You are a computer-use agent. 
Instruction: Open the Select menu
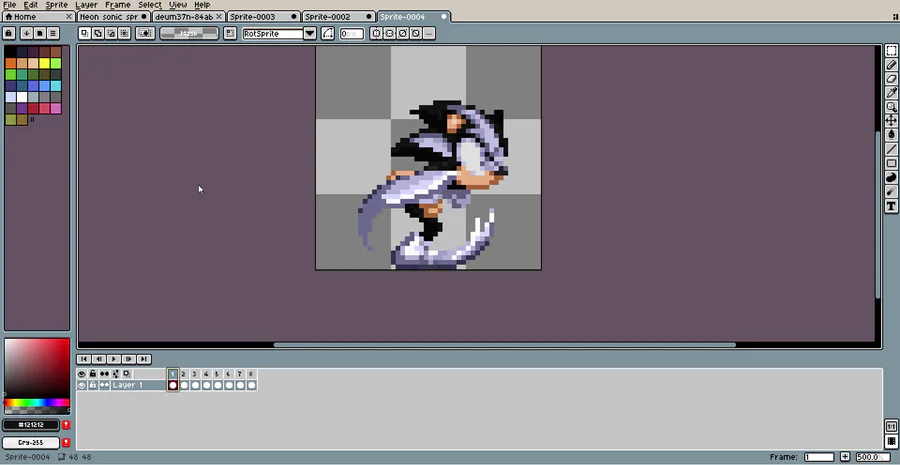coord(150,5)
